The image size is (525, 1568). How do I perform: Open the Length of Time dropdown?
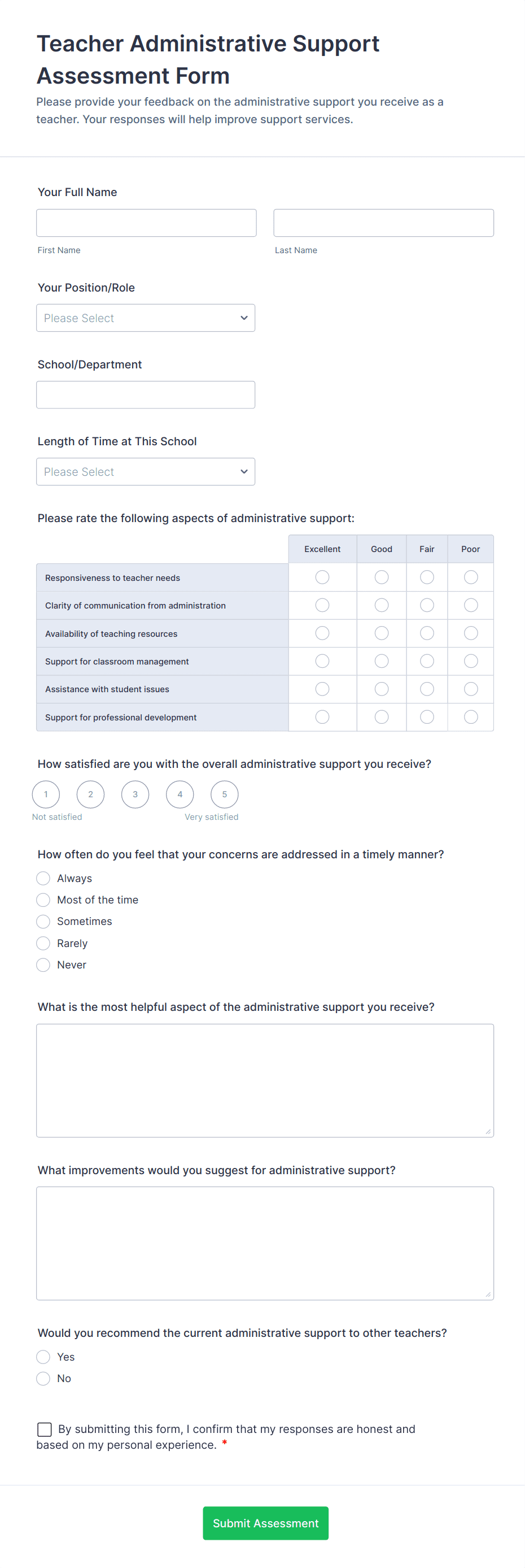[146, 471]
